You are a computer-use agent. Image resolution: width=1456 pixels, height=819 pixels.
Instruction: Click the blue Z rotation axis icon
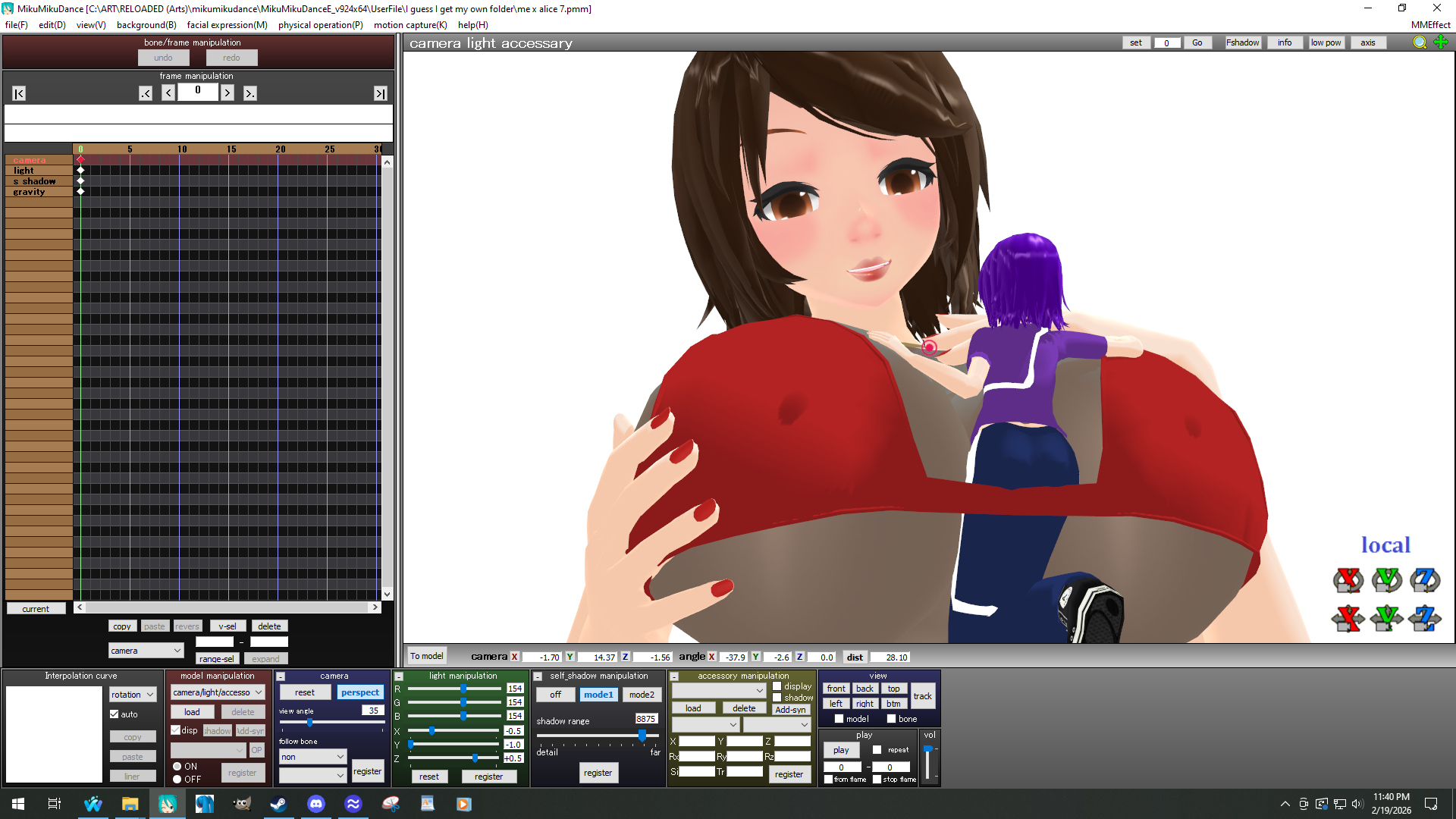[1425, 580]
